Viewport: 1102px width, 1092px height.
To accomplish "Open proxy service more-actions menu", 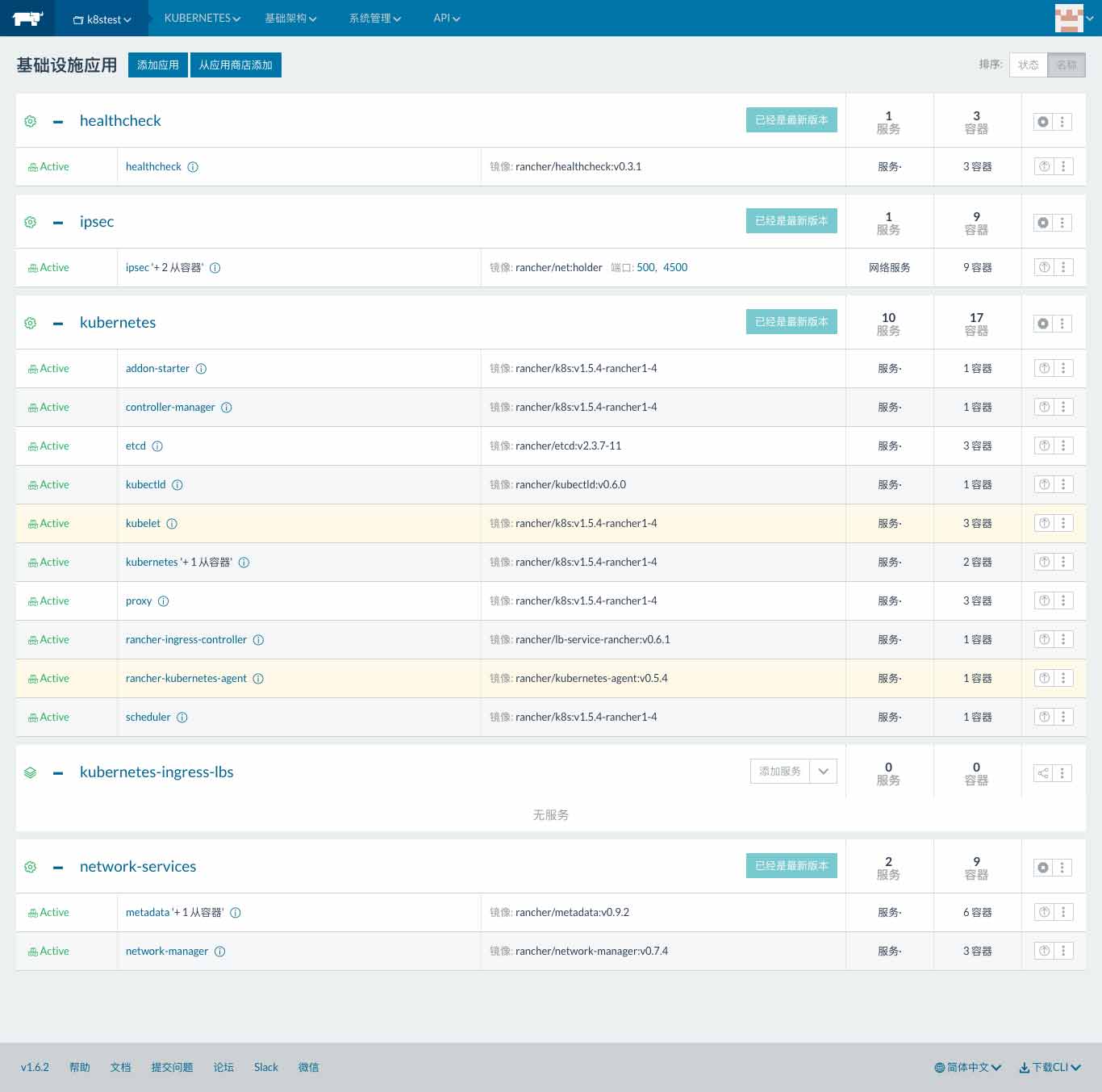I will coord(1063,601).
